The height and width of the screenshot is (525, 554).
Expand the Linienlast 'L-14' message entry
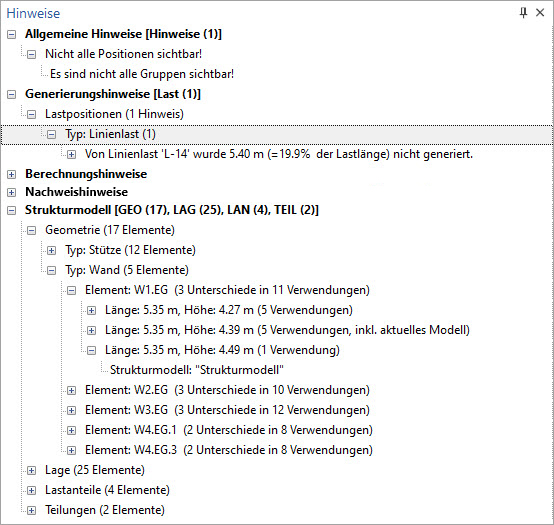click(x=72, y=155)
